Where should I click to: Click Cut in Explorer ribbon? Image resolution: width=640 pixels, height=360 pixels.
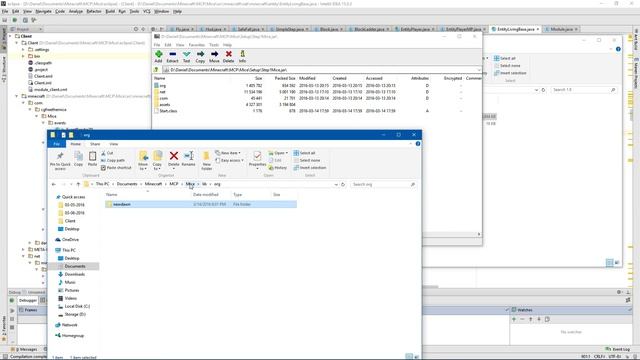107,153
